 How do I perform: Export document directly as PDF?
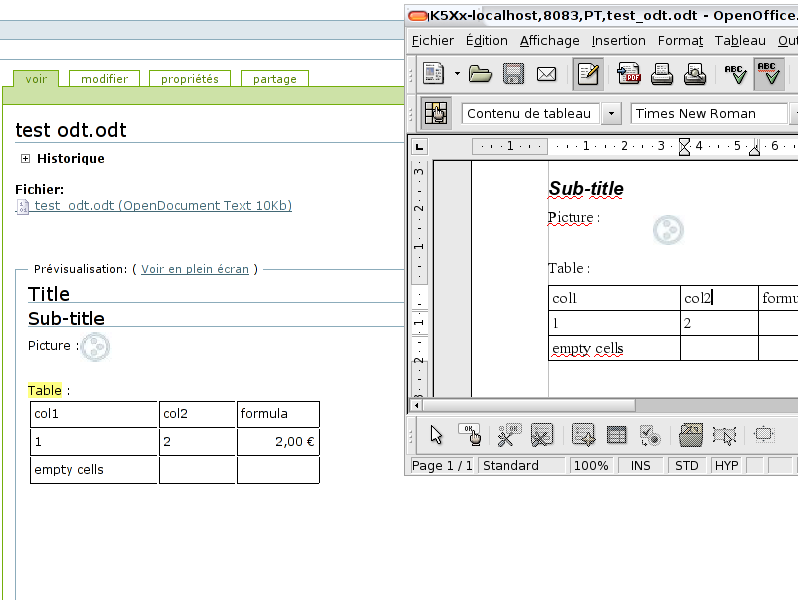click(629, 74)
